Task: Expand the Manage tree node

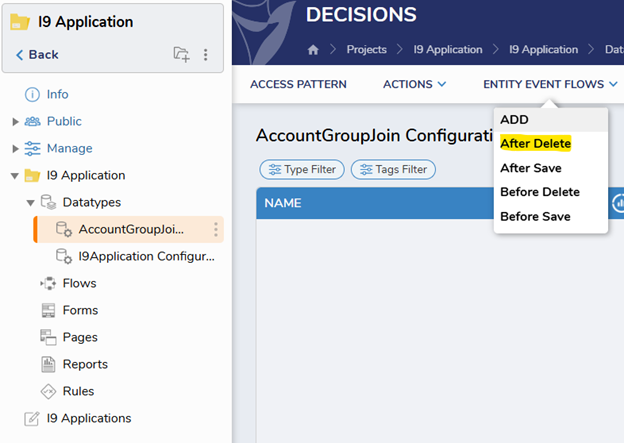Action: point(15,149)
